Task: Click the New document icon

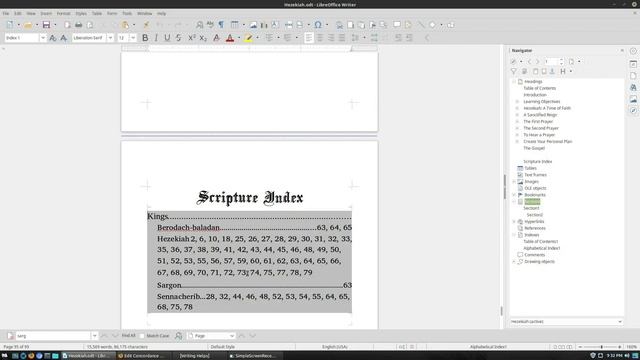Action: (x=10, y=25)
